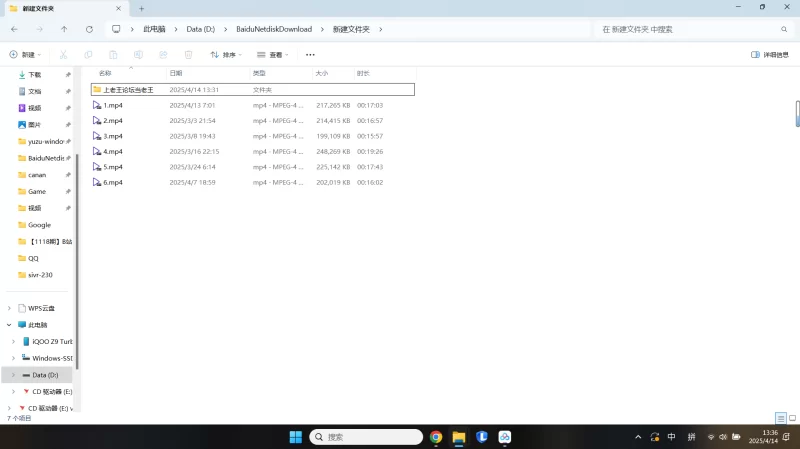Viewport: 800px width, 449px height.
Task: Switch to large thumbnails view
Action: [x=791, y=417]
